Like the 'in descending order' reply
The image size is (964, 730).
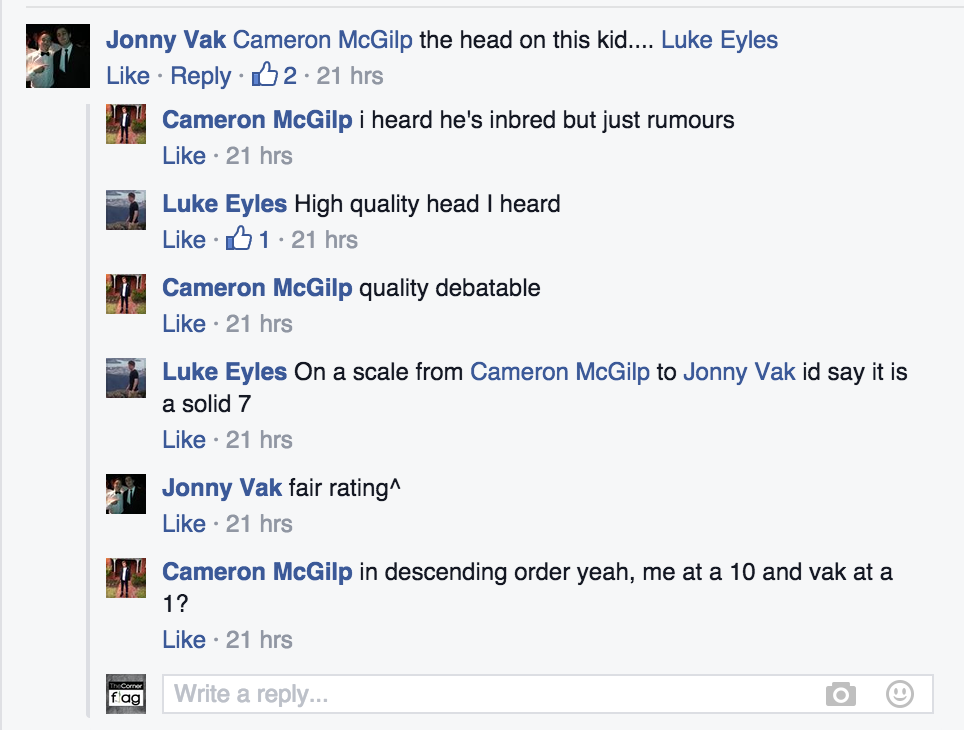[184, 640]
